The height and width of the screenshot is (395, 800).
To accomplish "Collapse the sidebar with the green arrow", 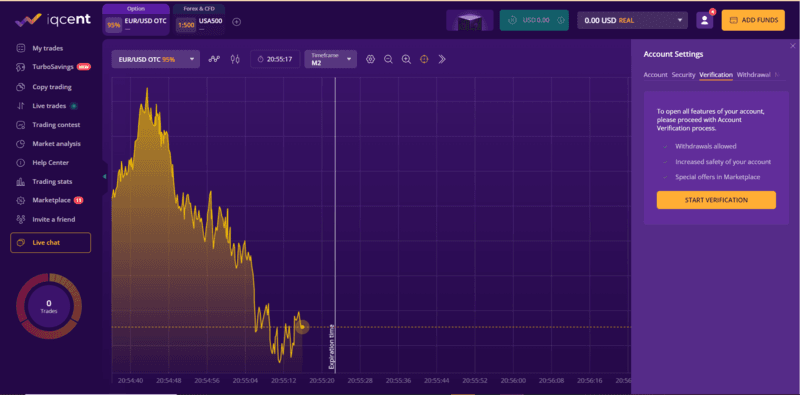I will (x=105, y=177).
